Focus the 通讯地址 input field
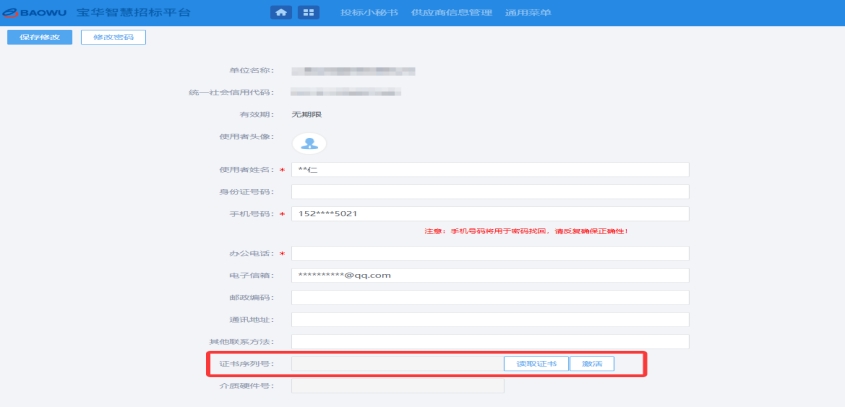The height and width of the screenshot is (407, 845). pos(490,320)
